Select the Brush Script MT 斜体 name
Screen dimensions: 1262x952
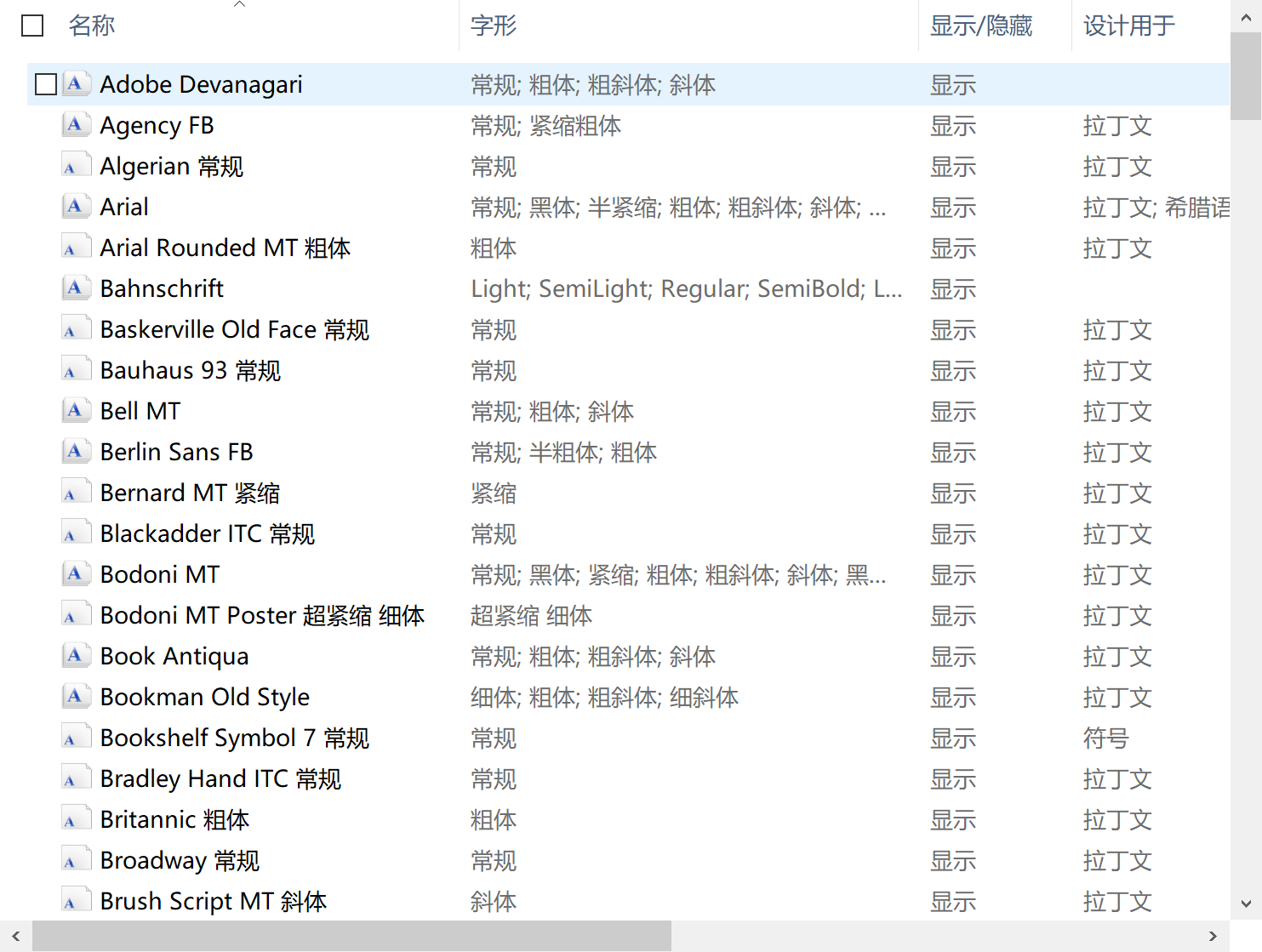coord(214,901)
